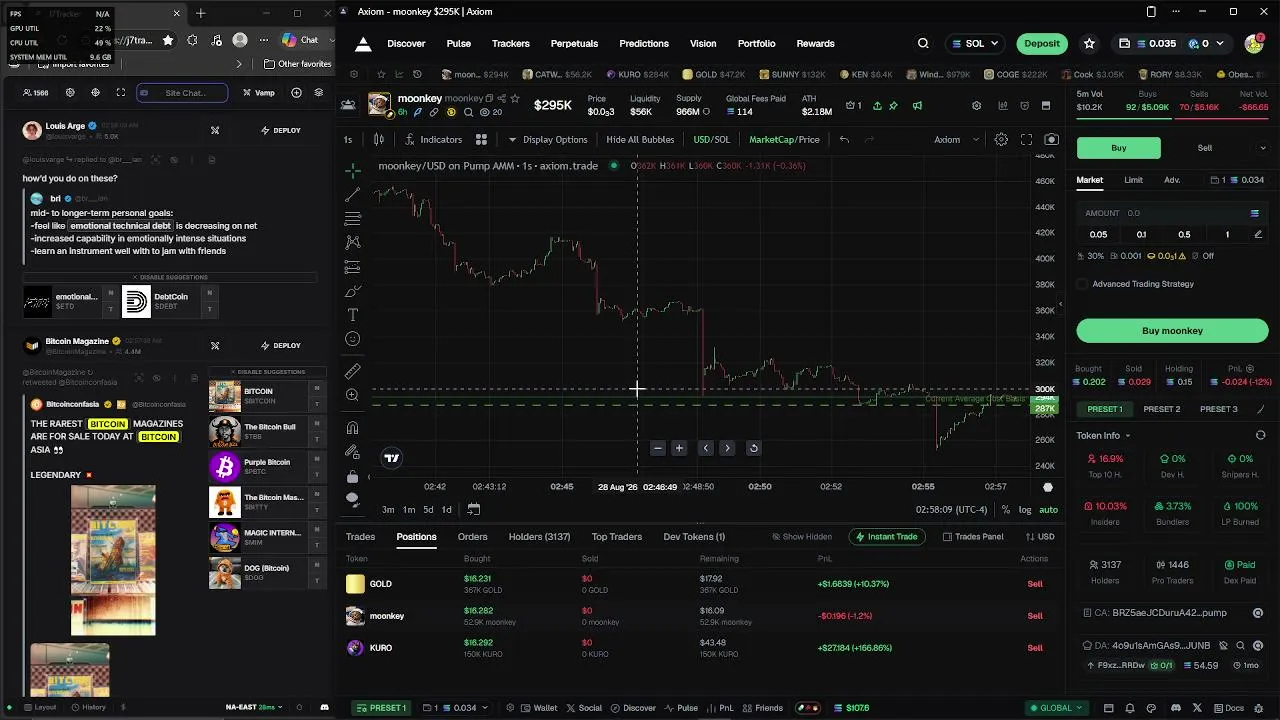1280x720 pixels.
Task: Toggle Hide All Bubbles
Action: [x=640, y=140]
